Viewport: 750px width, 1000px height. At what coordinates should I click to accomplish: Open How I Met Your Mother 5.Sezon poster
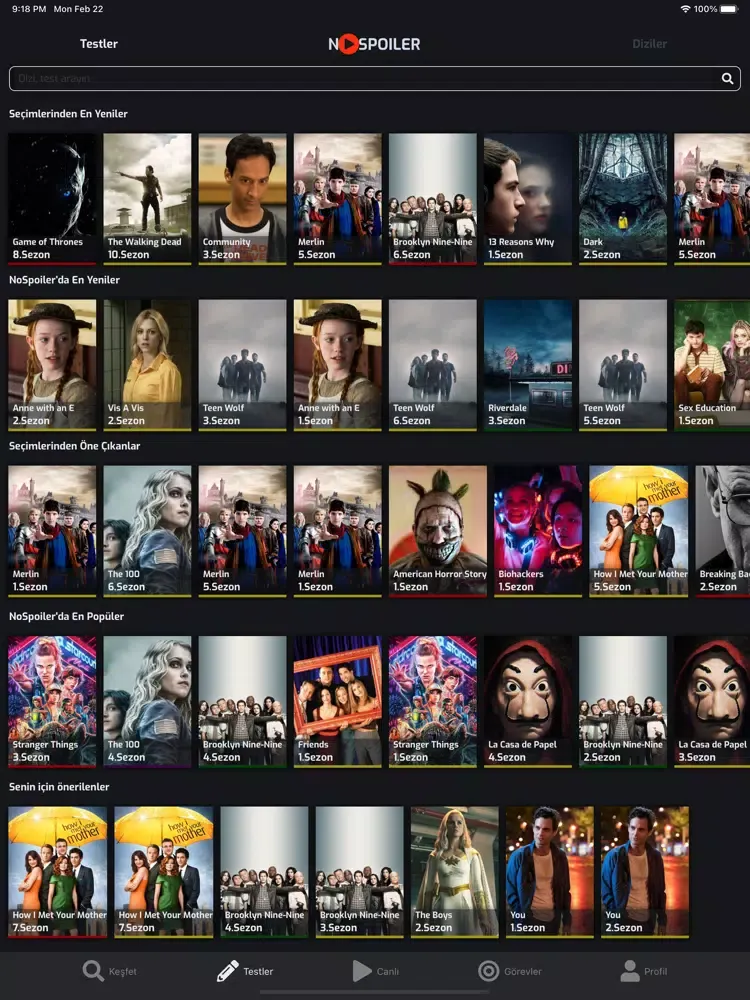[638, 531]
